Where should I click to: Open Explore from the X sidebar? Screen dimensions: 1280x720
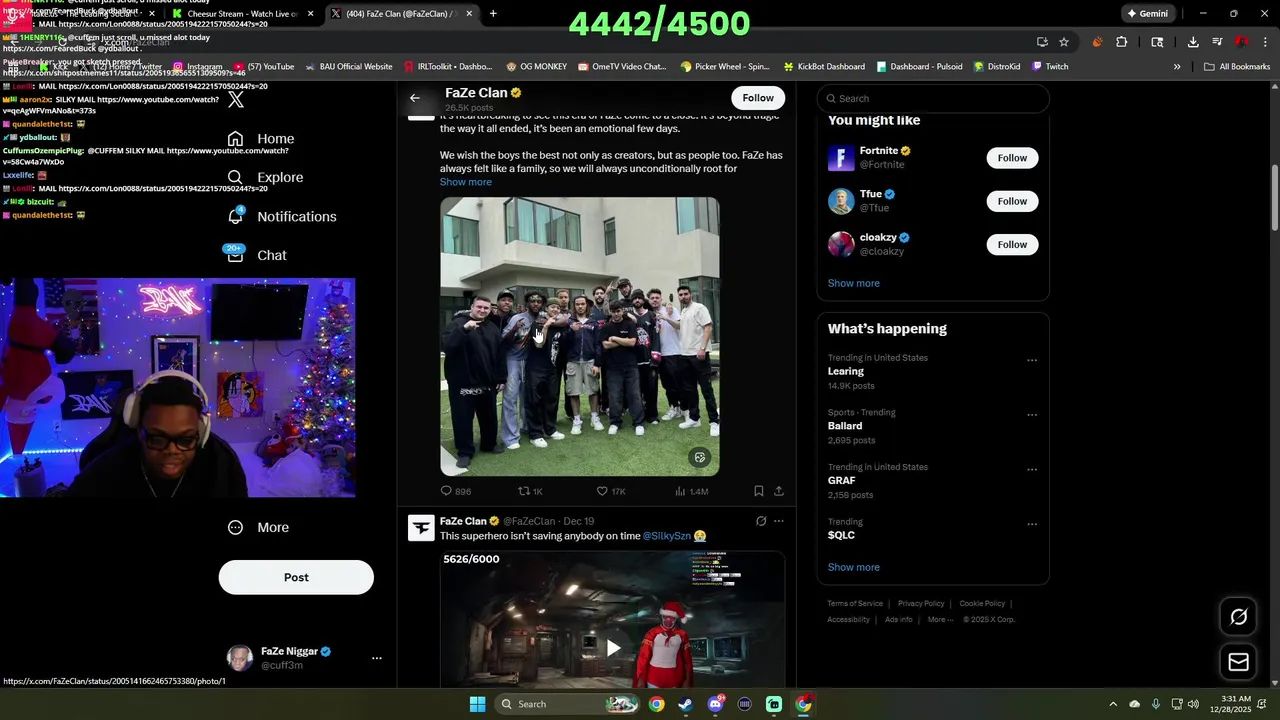(x=265, y=177)
